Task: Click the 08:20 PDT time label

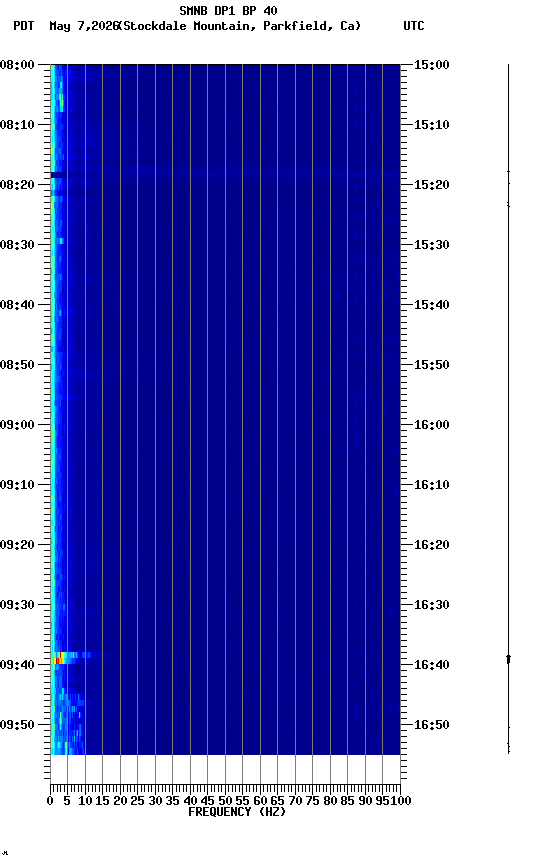Action: (17, 185)
